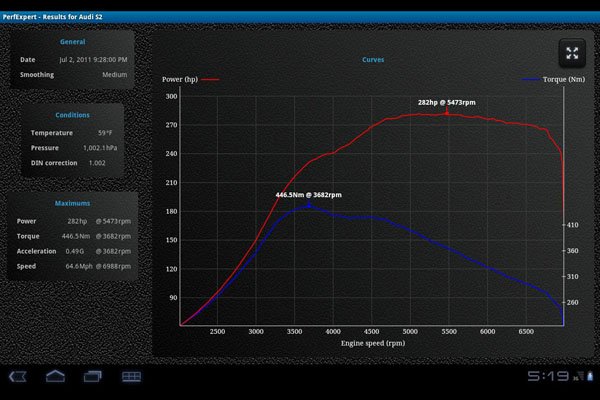Tap the Android home icon
The width and height of the screenshot is (600, 400).
pyautogui.click(x=55, y=376)
